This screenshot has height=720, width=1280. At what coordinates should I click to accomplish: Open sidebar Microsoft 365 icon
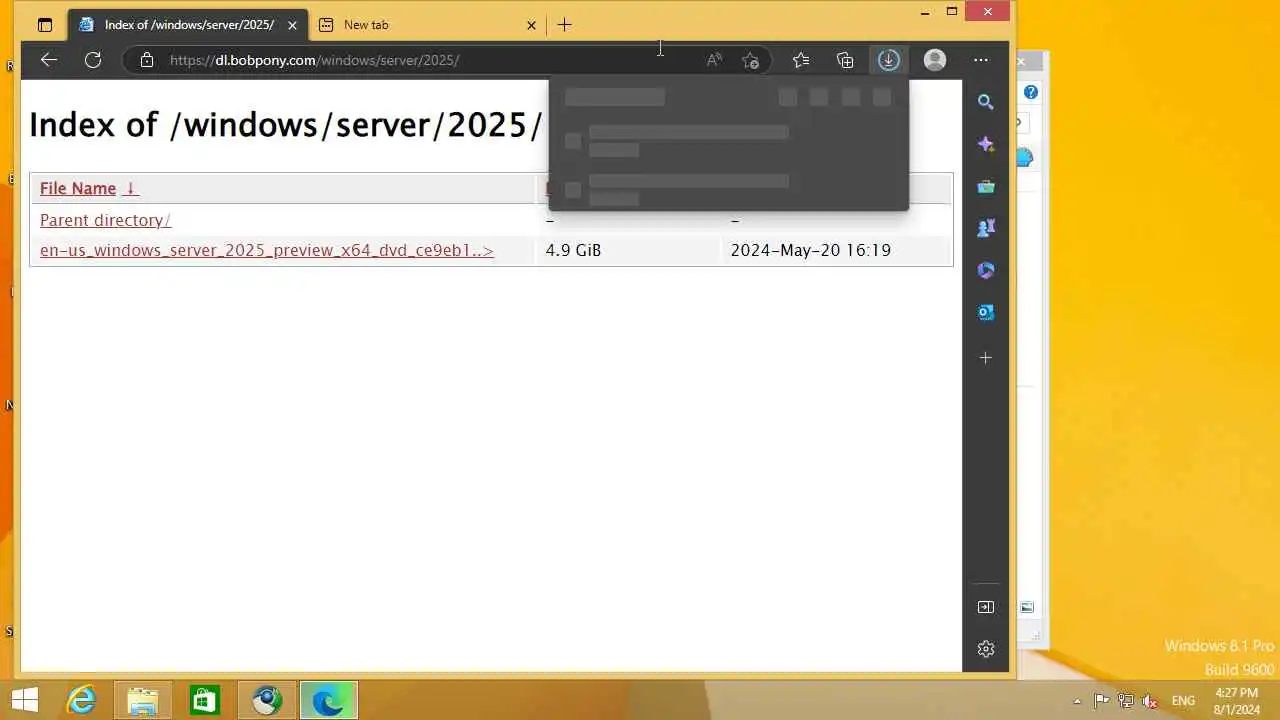(986, 270)
